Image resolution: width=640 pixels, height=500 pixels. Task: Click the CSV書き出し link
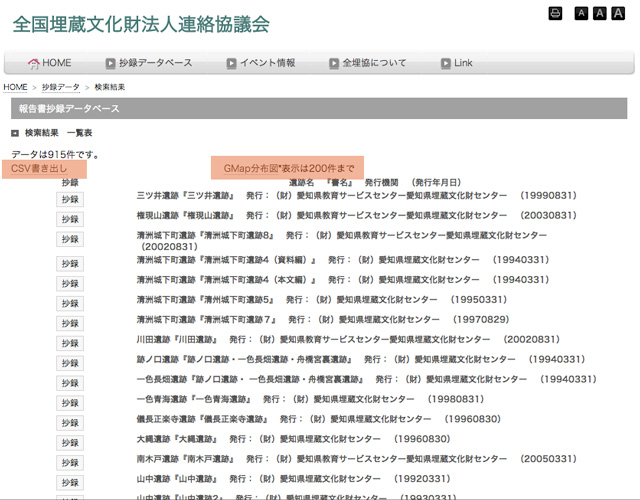pos(39,168)
